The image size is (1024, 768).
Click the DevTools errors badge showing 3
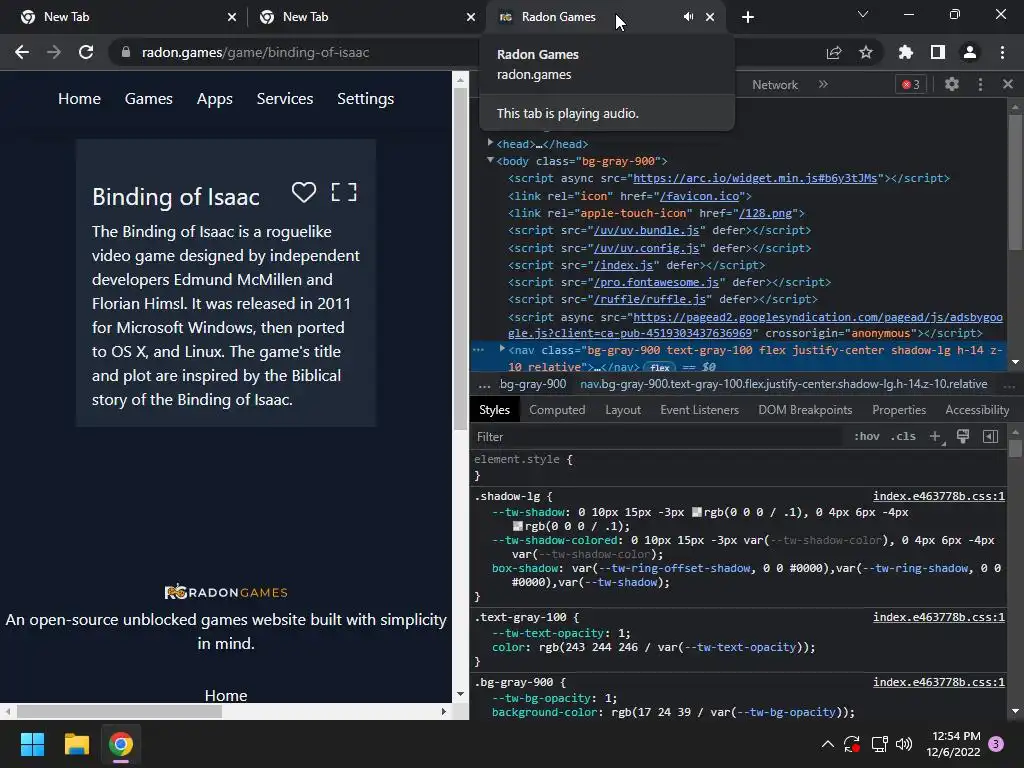[911, 84]
